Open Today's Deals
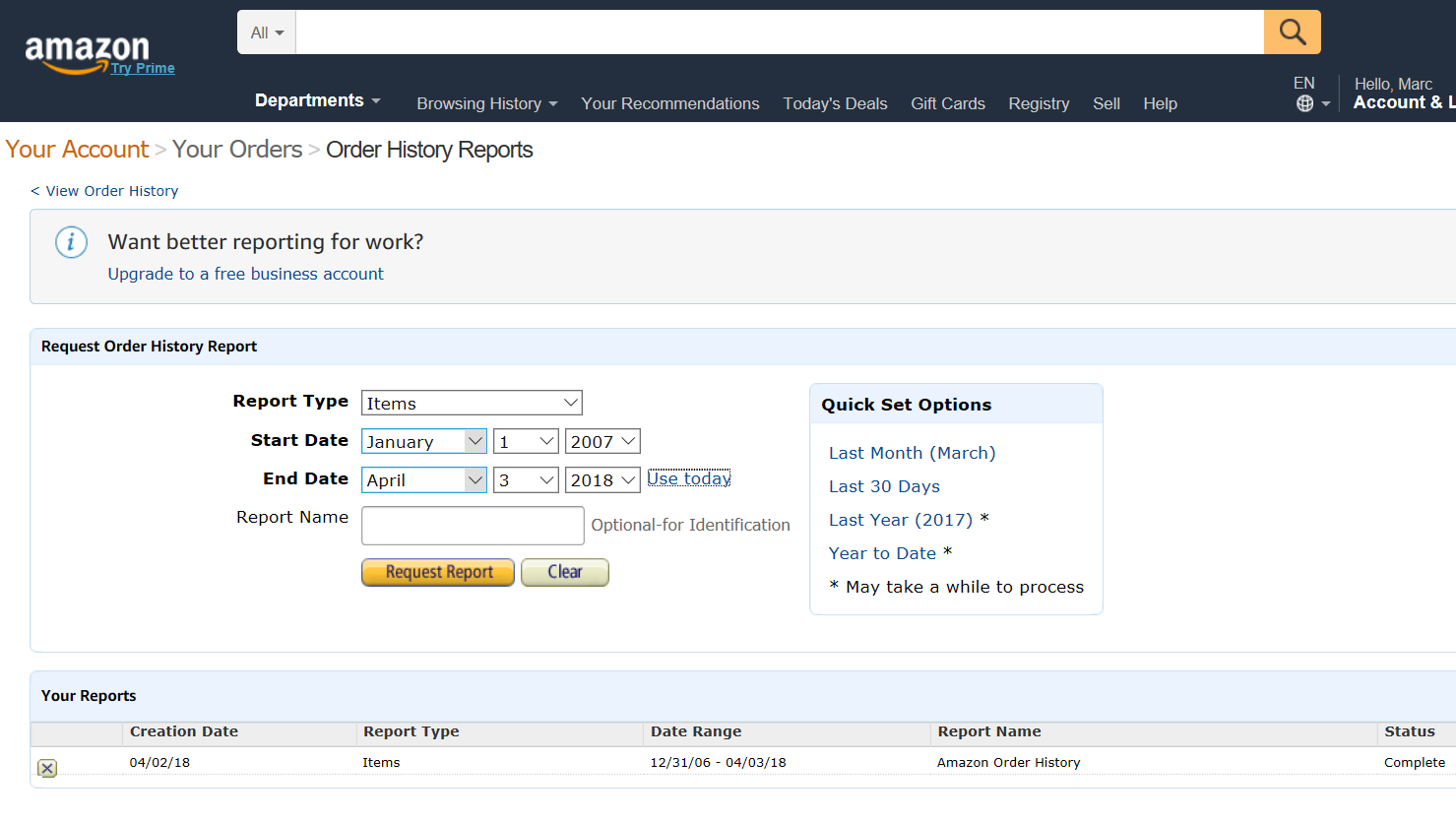This screenshot has height=823, width=1456. pos(835,103)
